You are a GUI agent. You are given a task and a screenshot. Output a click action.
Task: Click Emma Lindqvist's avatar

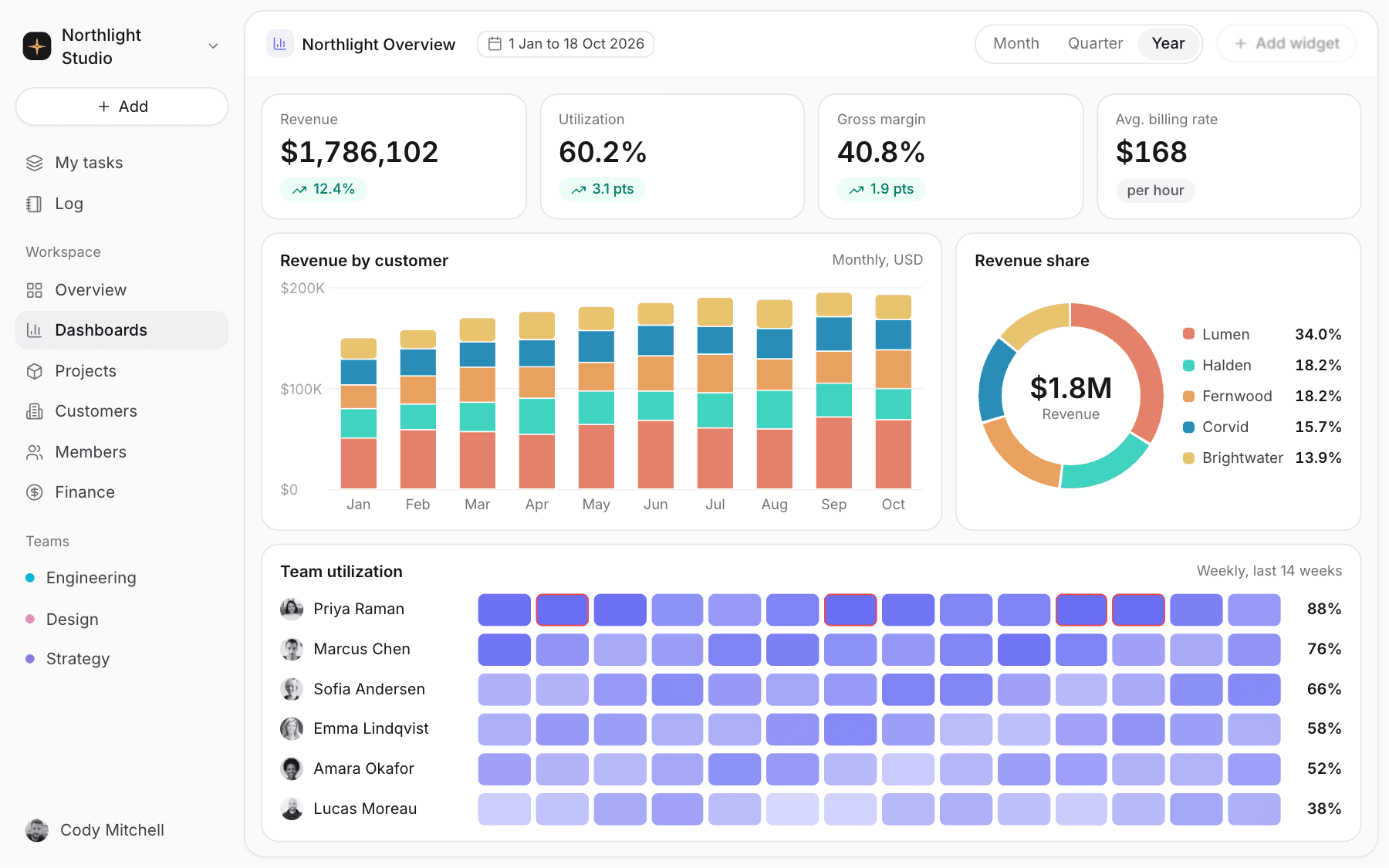[292, 729]
